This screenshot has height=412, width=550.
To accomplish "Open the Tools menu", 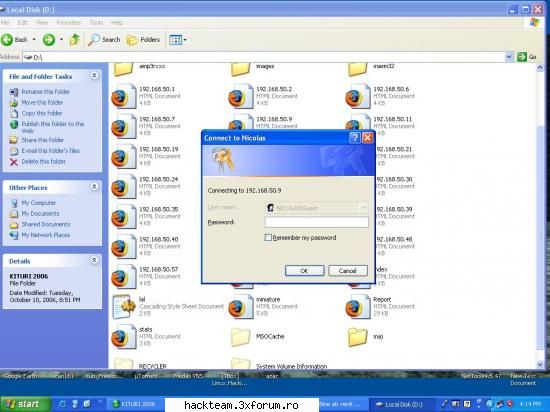I will pos(96,22).
